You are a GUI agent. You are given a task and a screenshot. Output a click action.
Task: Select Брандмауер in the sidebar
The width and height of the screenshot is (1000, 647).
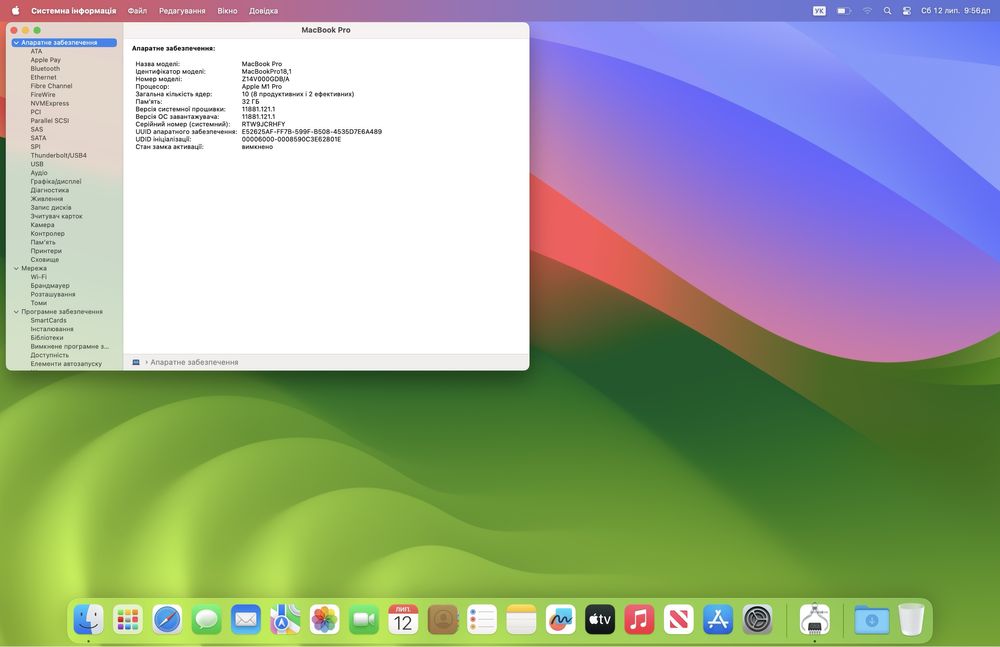tap(50, 286)
